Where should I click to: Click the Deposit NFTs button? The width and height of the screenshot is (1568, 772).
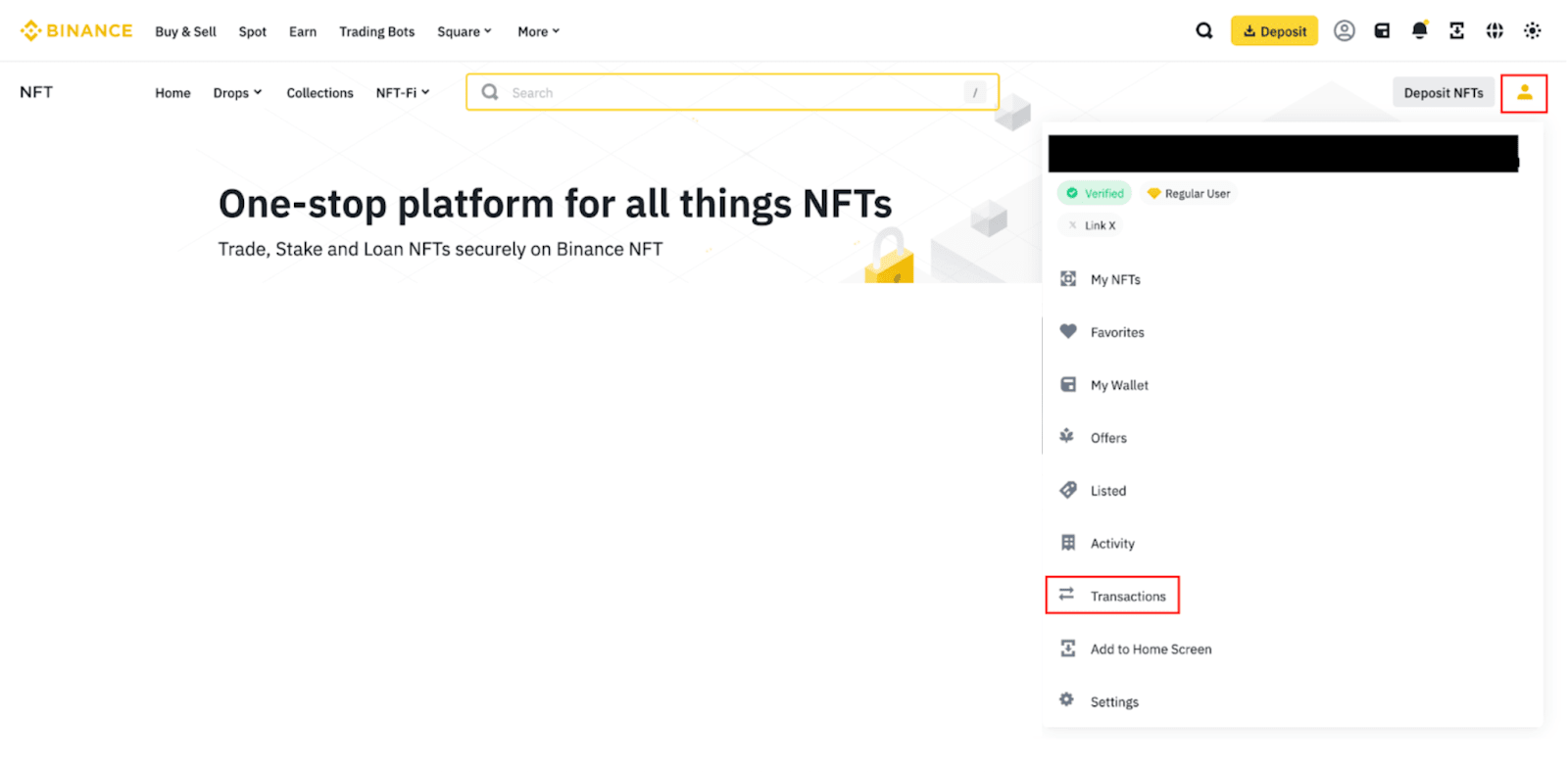[1443, 93]
